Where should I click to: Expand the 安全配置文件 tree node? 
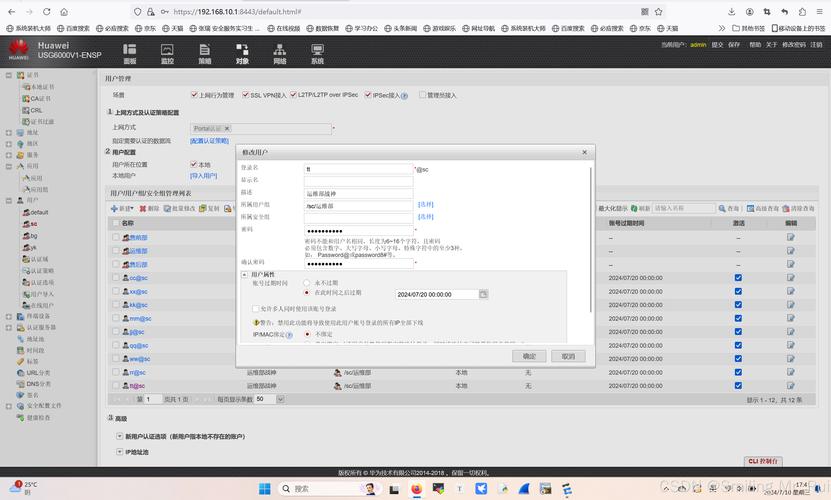(x=8, y=406)
